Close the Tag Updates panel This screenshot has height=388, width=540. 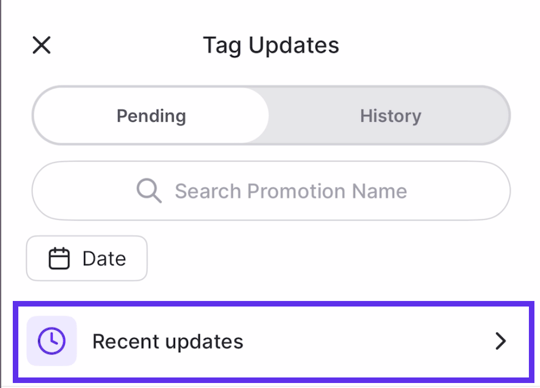42,45
